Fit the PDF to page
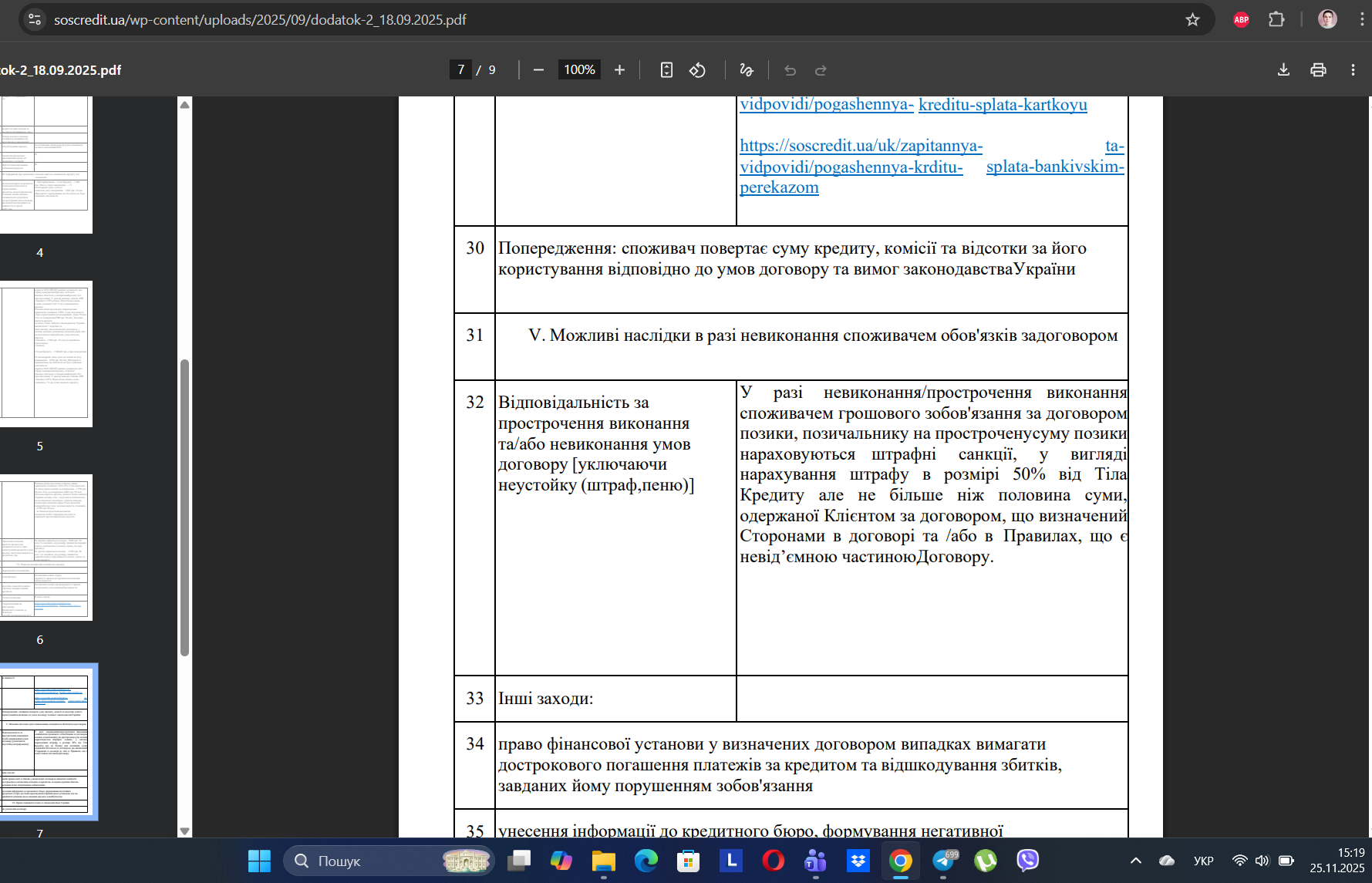 point(666,69)
